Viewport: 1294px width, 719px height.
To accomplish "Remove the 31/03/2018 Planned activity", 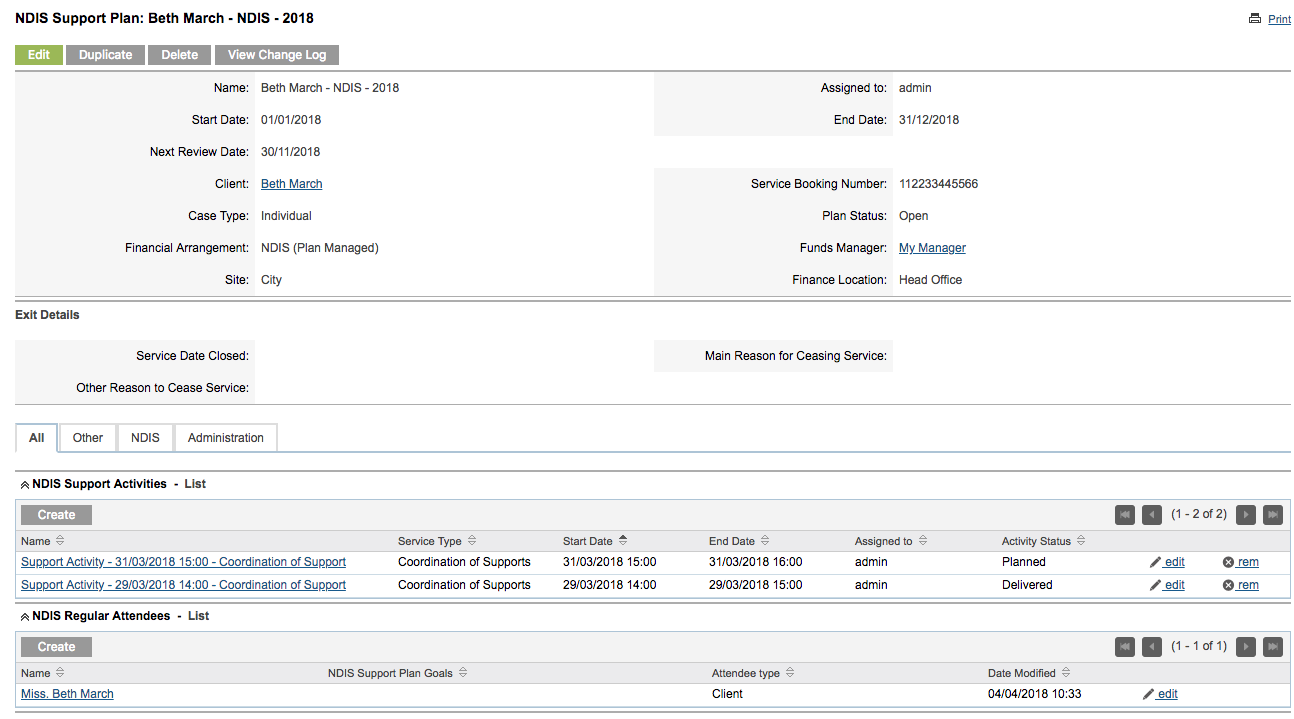I will [1241, 562].
